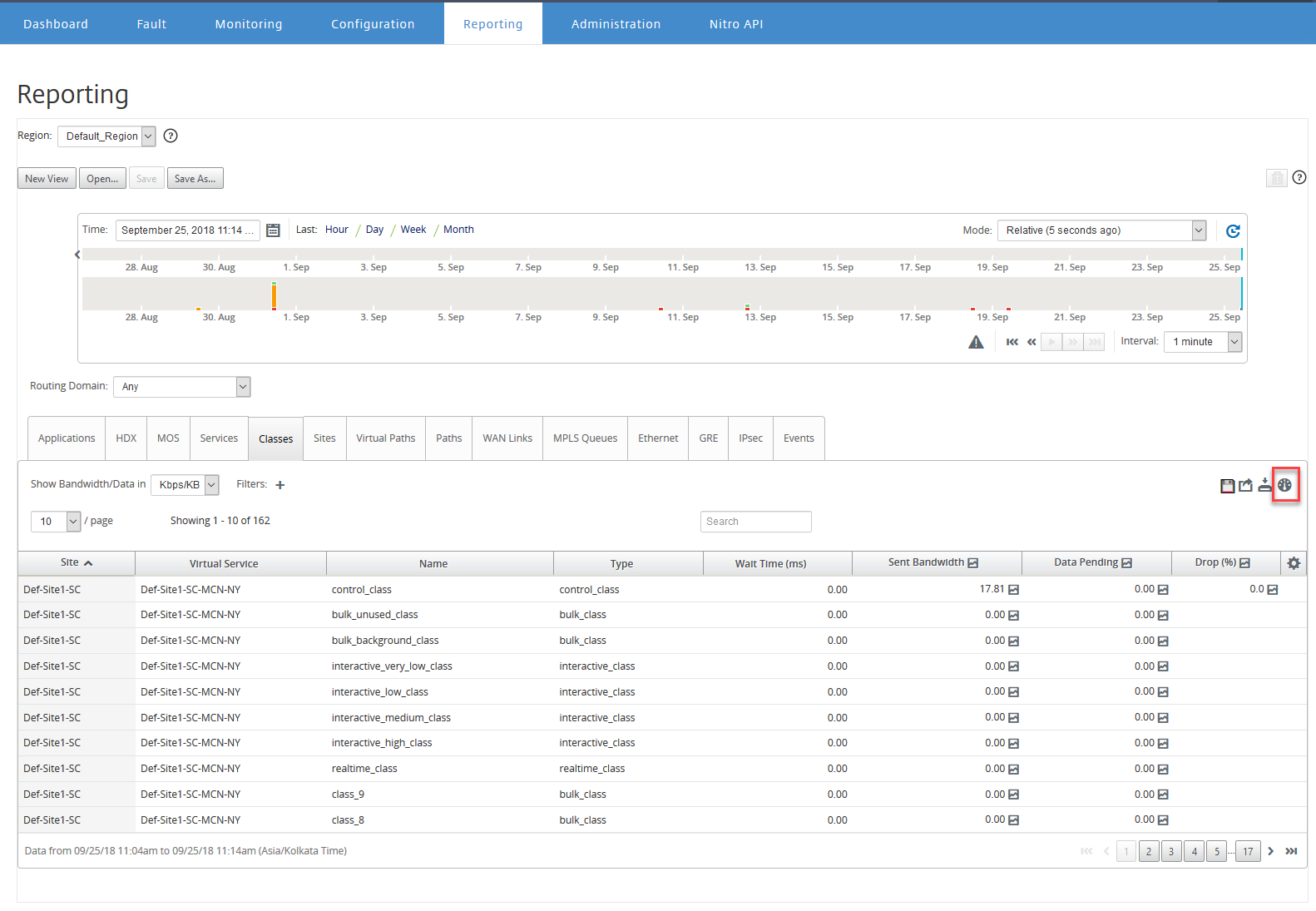Screen dimensions: 1316x911
Task: Click the warning triangle icon
Action: tap(976, 342)
